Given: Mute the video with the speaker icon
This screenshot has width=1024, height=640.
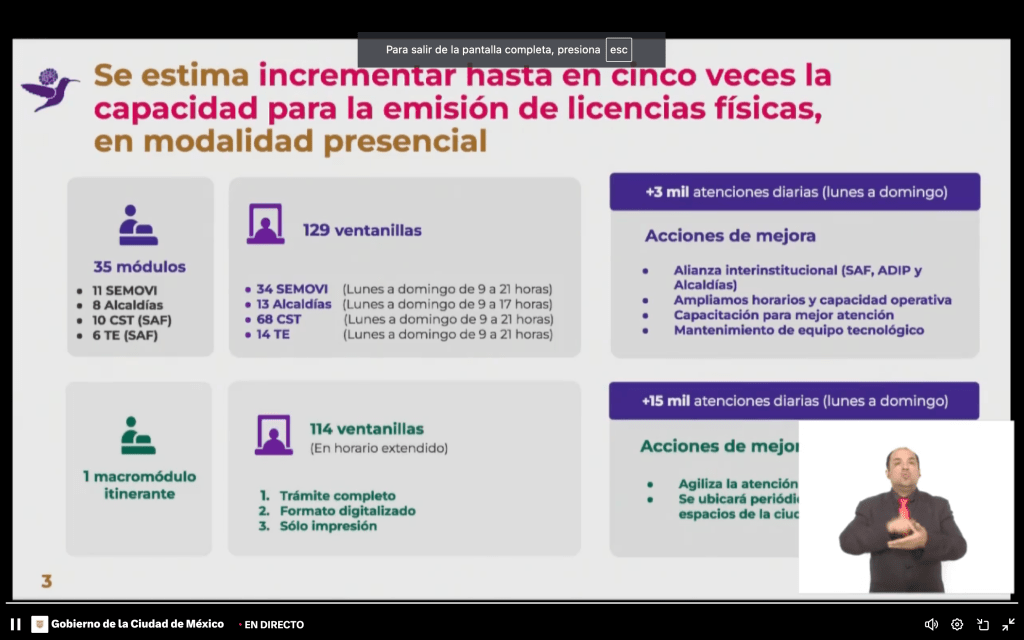Looking at the screenshot, I should click(931, 624).
